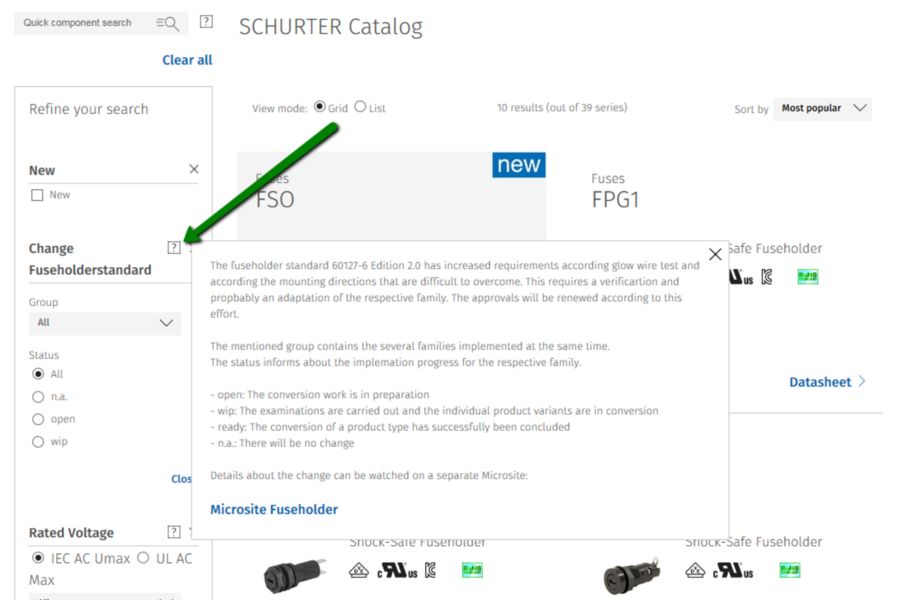Click the quick component search magnifier icon

[x=168, y=23]
